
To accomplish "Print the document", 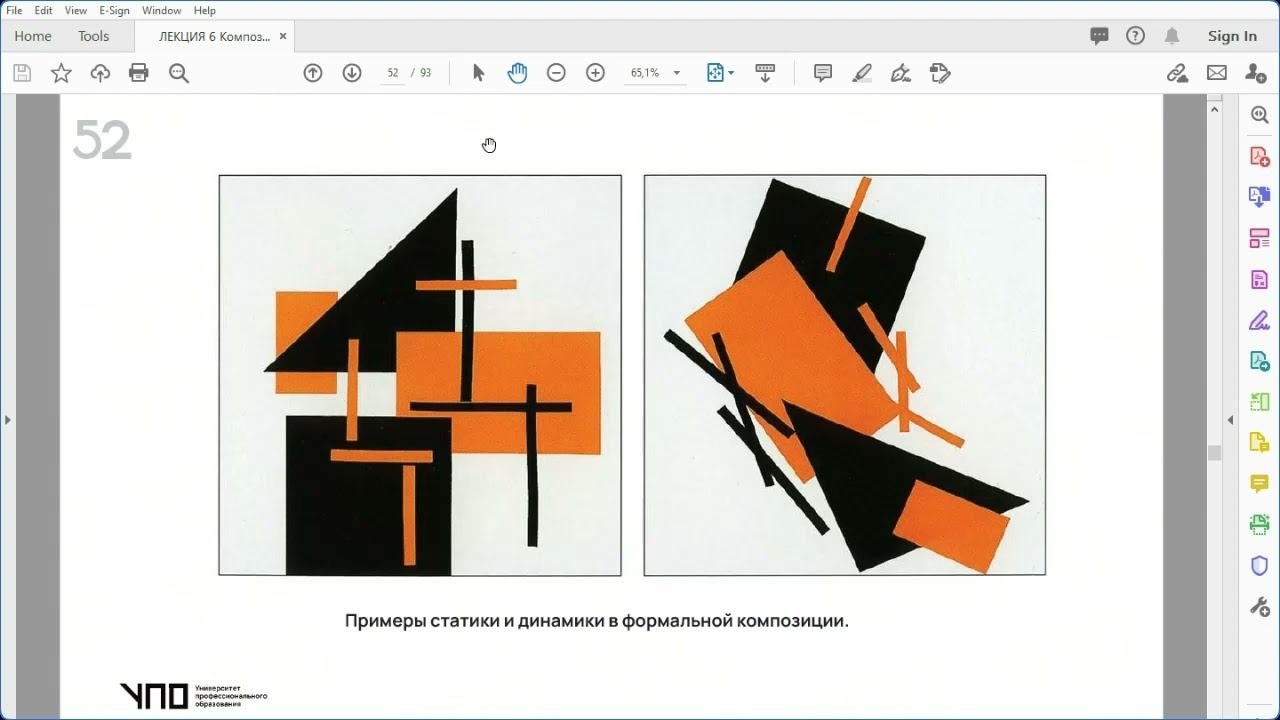I will point(139,73).
